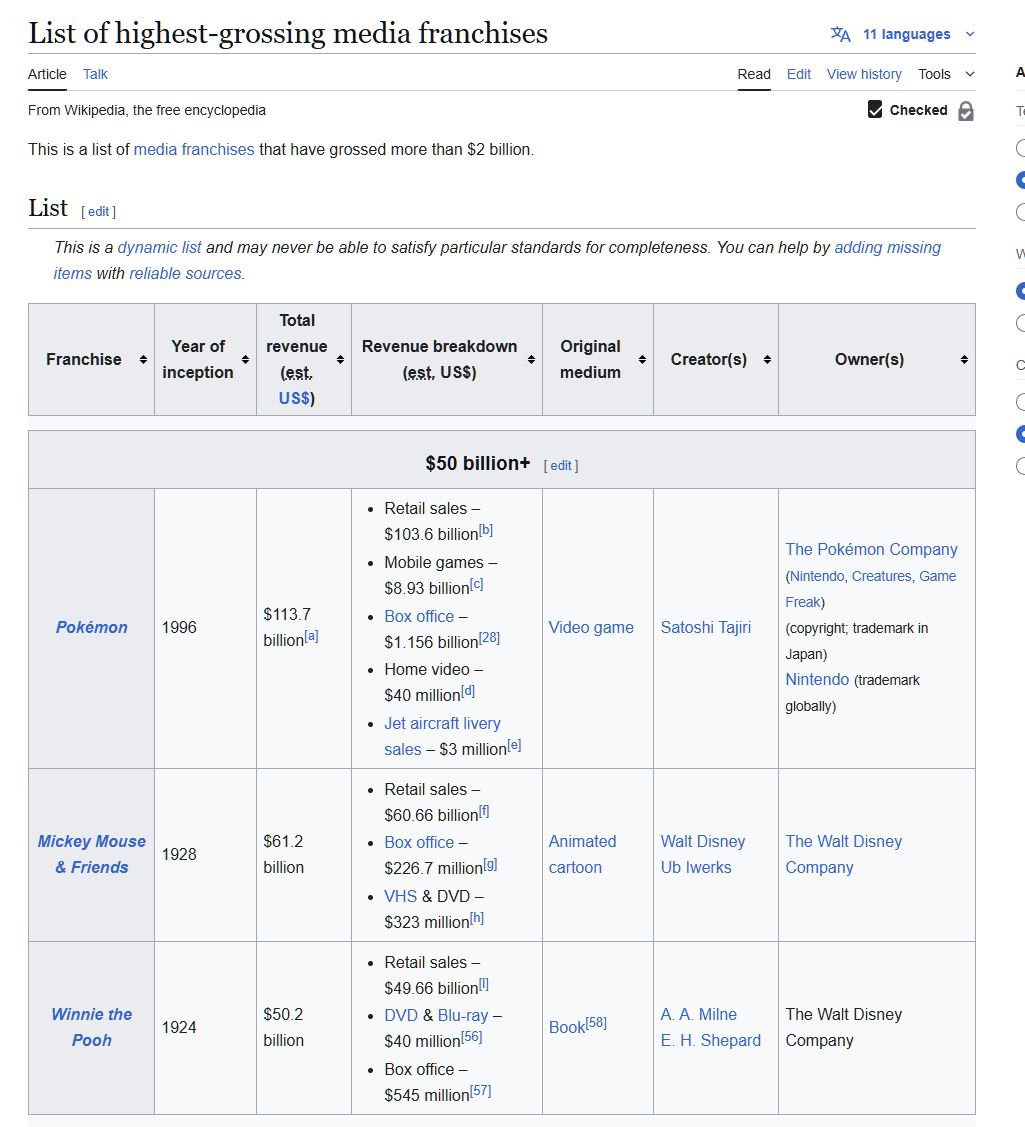
Task: Open the Animated cartoon link
Action: click(582, 855)
